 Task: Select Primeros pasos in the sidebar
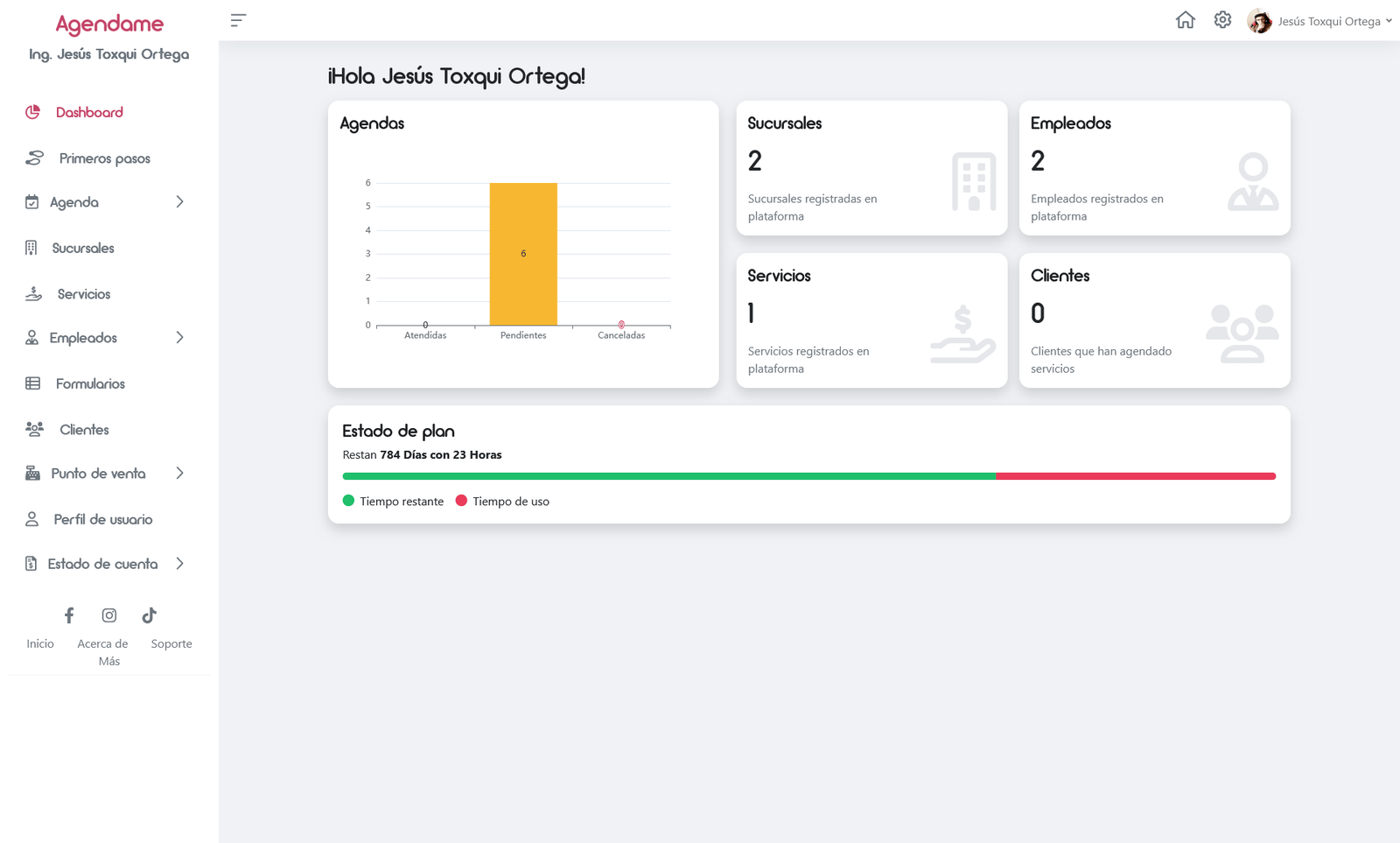pyautogui.click(x=104, y=158)
